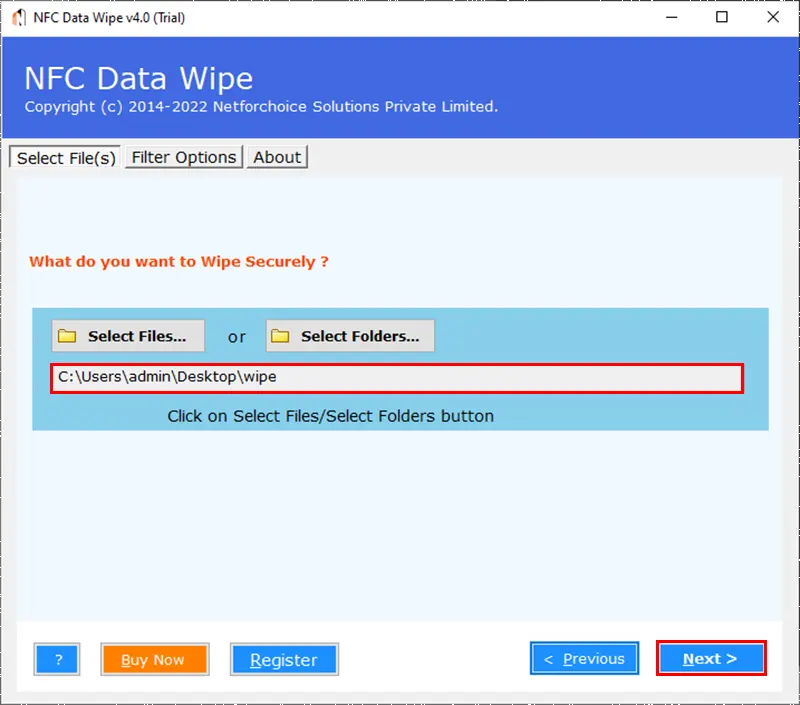Click the 'What do you want to Wipe Securely ?' heading

coord(179,262)
